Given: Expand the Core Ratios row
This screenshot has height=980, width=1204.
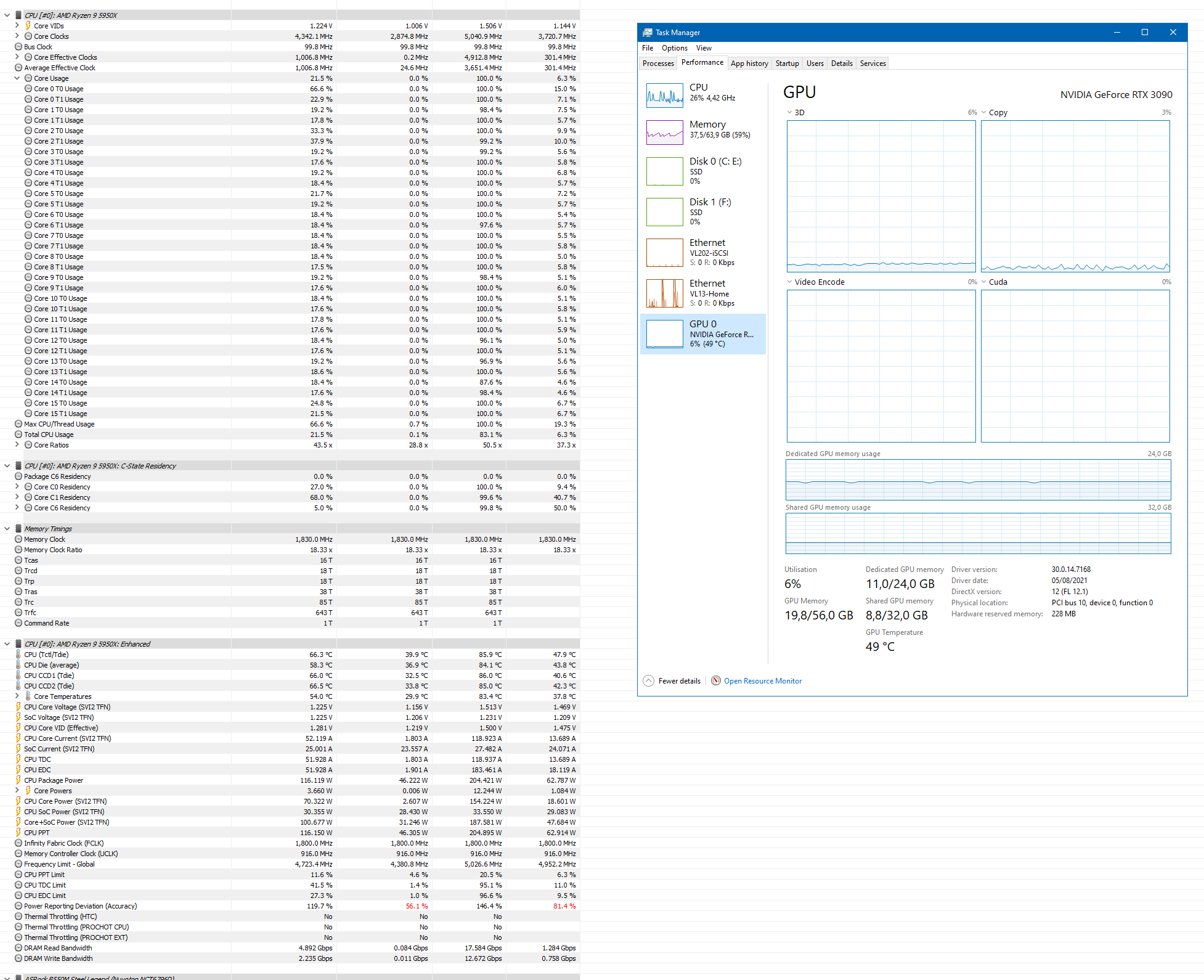Looking at the screenshot, I should 17,445.
